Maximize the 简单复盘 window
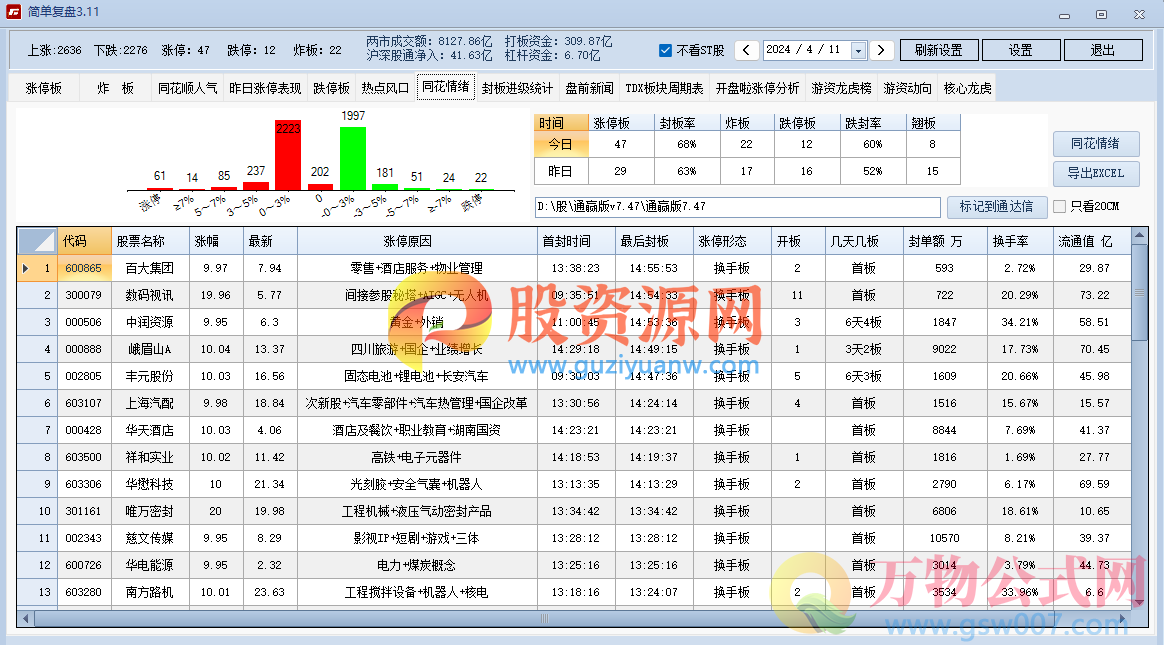Image resolution: width=1164 pixels, height=645 pixels. point(1101,13)
